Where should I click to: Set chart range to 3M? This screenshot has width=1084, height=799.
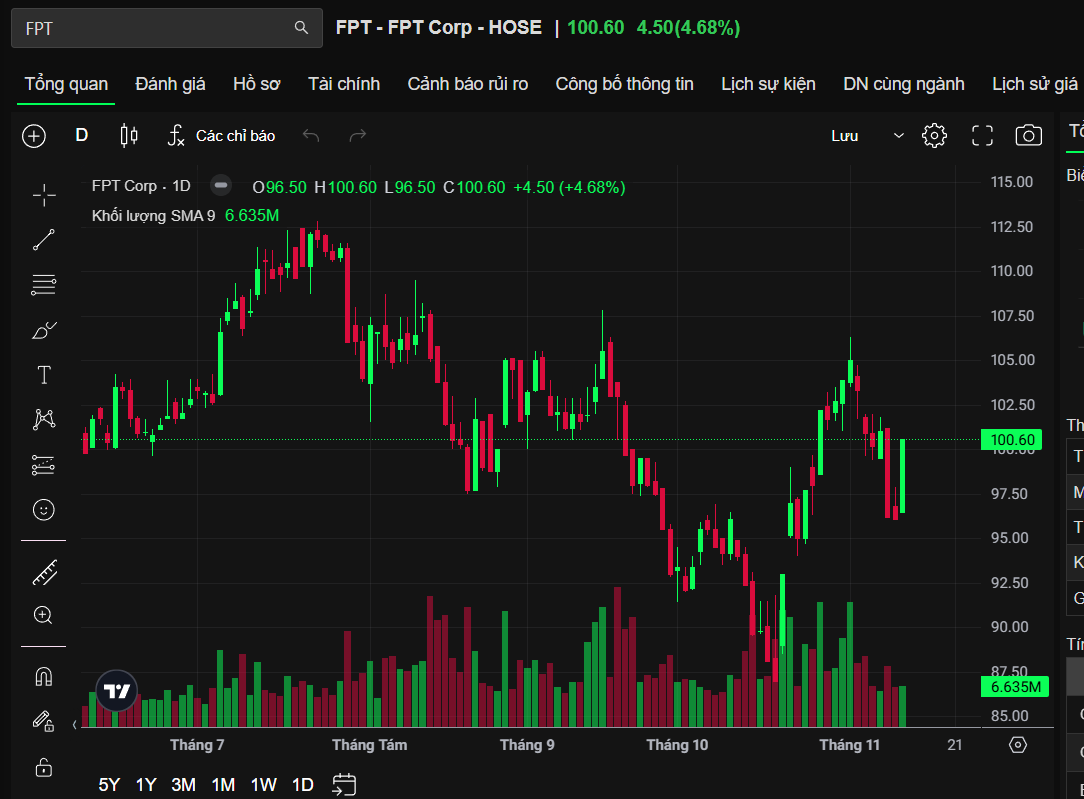point(183,785)
